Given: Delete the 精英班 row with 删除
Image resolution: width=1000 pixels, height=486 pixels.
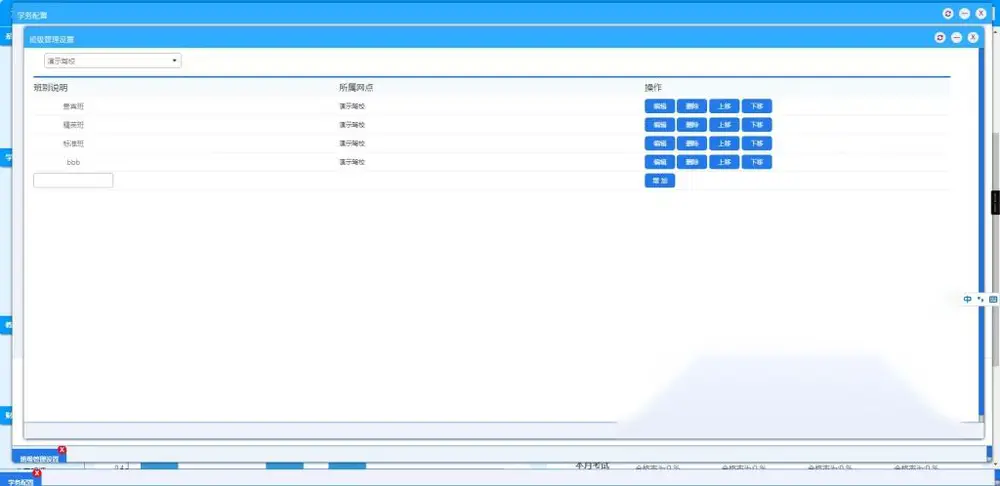Looking at the screenshot, I should 691,125.
